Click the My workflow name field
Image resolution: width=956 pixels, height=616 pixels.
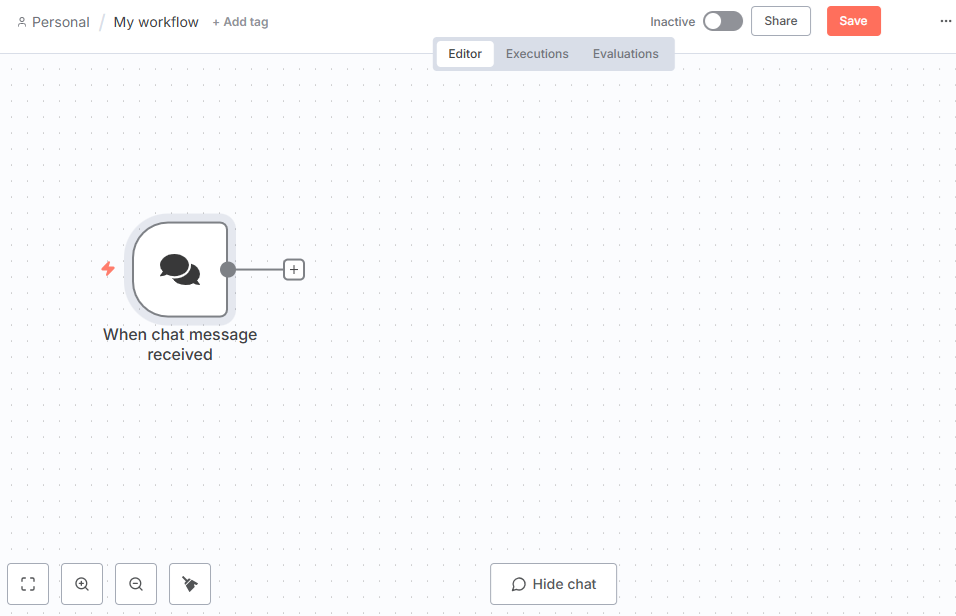pos(156,22)
